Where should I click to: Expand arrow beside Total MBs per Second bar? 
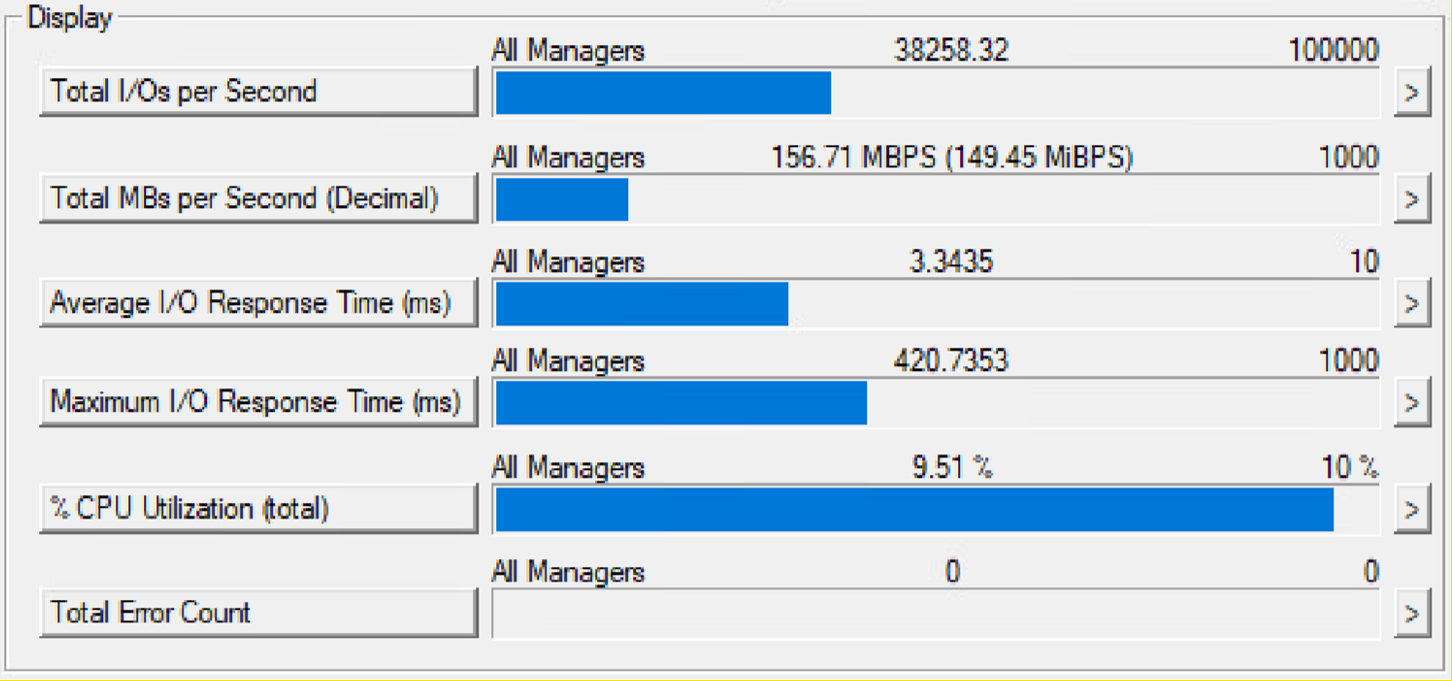pyautogui.click(x=1412, y=199)
